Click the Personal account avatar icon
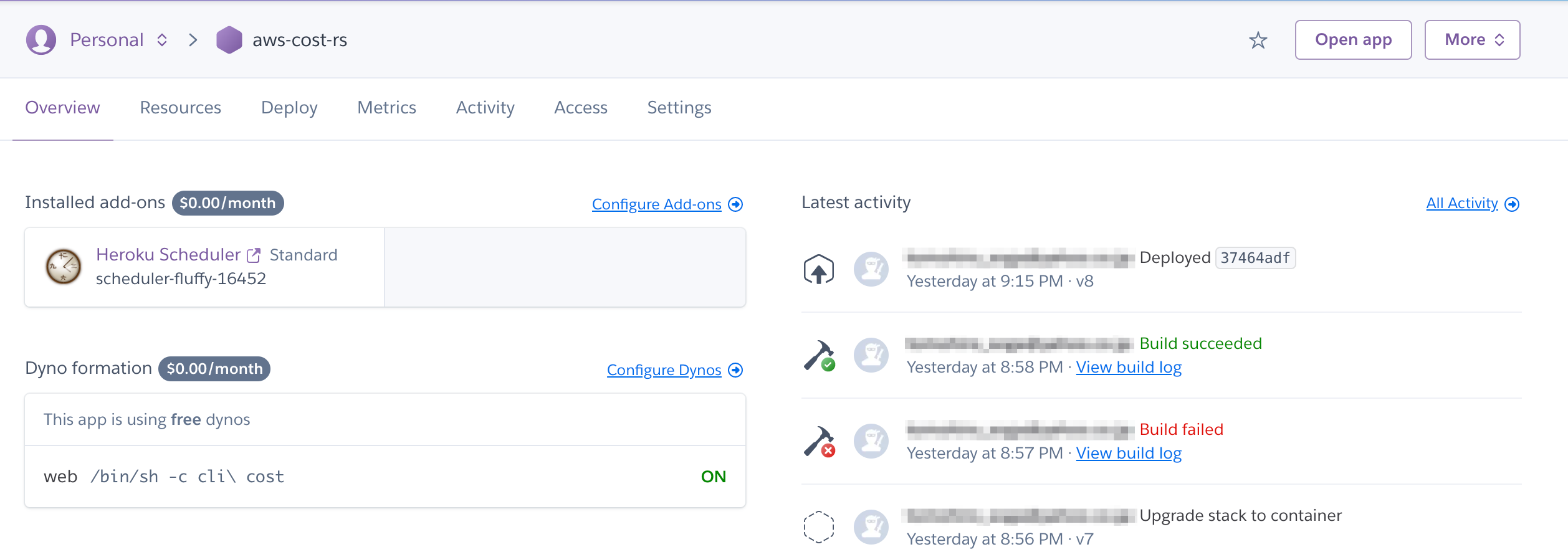 [x=41, y=40]
